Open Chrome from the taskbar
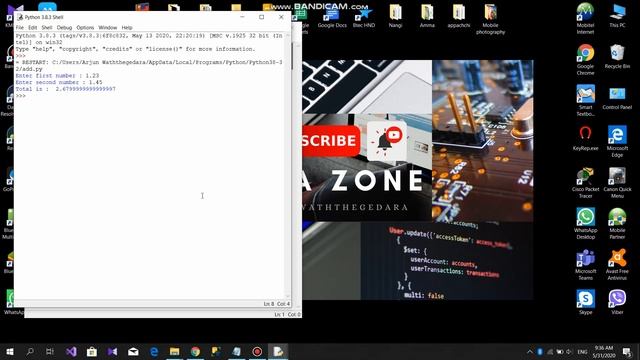 [195, 351]
